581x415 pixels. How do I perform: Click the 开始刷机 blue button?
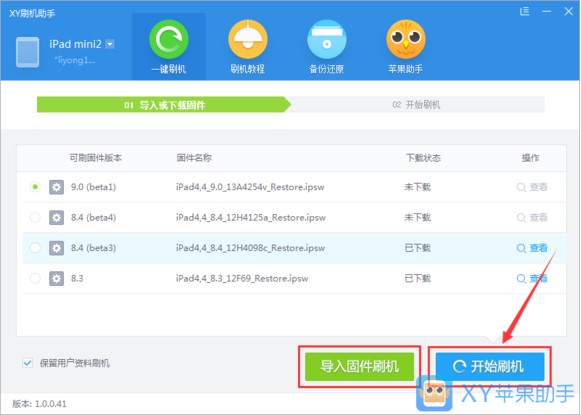[490, 367]
